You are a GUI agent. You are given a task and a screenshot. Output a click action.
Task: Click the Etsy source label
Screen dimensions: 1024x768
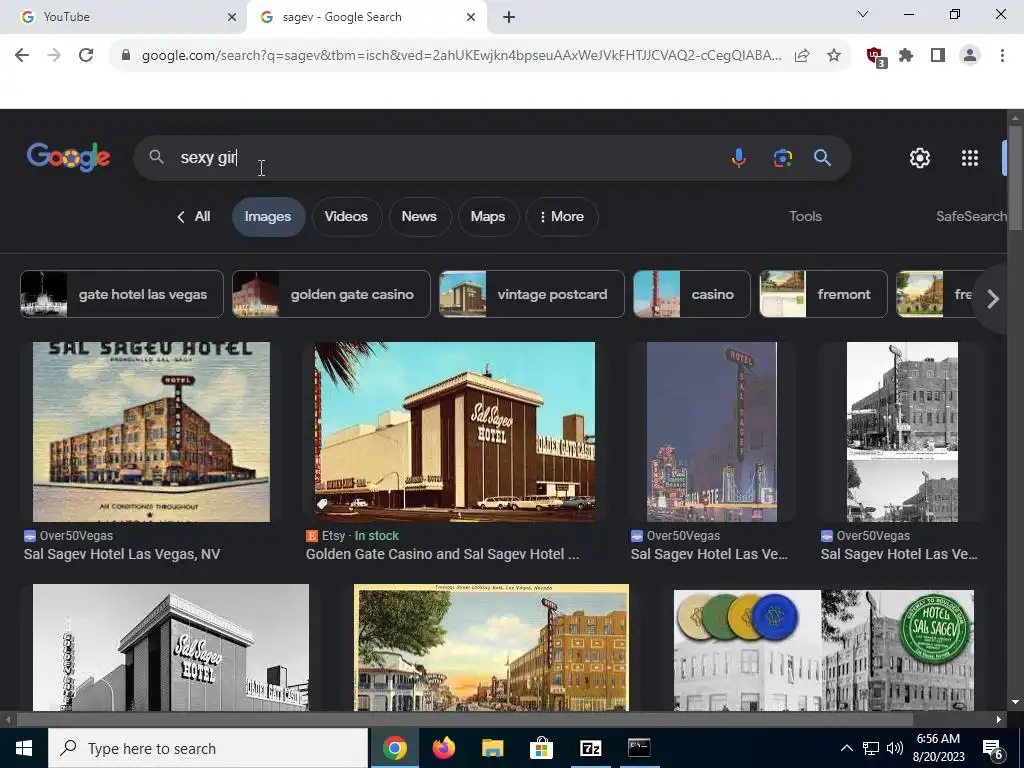coord(333,536)
